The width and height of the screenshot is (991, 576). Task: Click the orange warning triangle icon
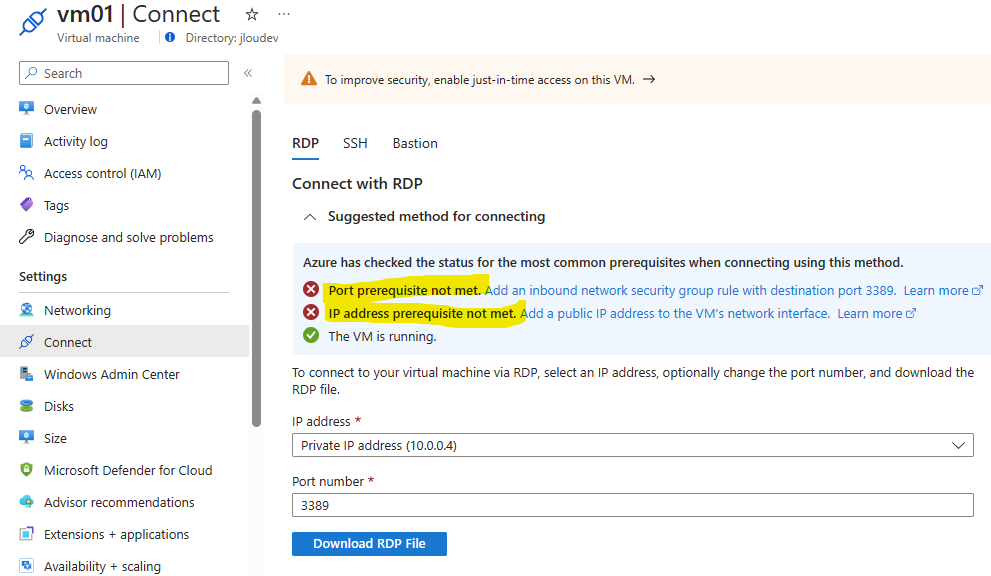[x=308, y=79]
